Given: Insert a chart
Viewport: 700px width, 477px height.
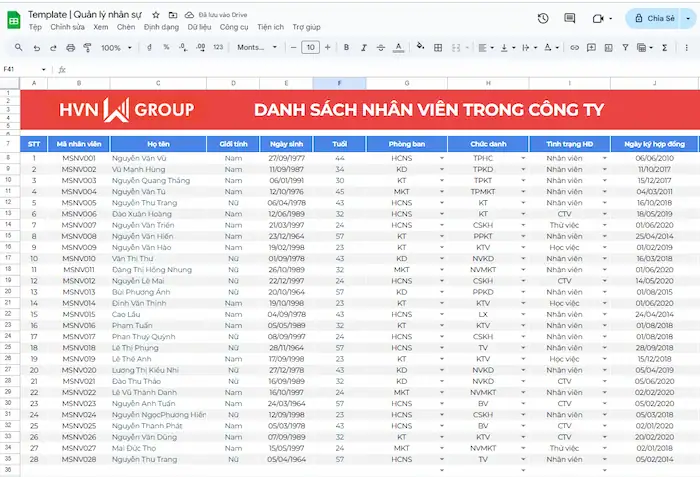Looking at the screenshot, I should click(x=608, y=47).
